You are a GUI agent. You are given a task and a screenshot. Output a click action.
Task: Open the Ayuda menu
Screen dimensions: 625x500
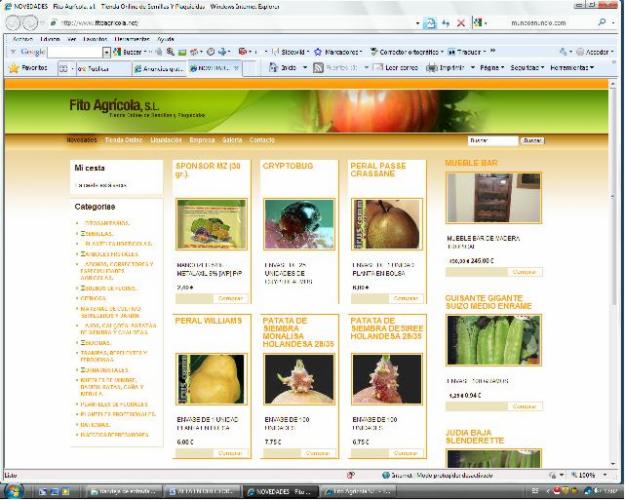coord(165,39)
